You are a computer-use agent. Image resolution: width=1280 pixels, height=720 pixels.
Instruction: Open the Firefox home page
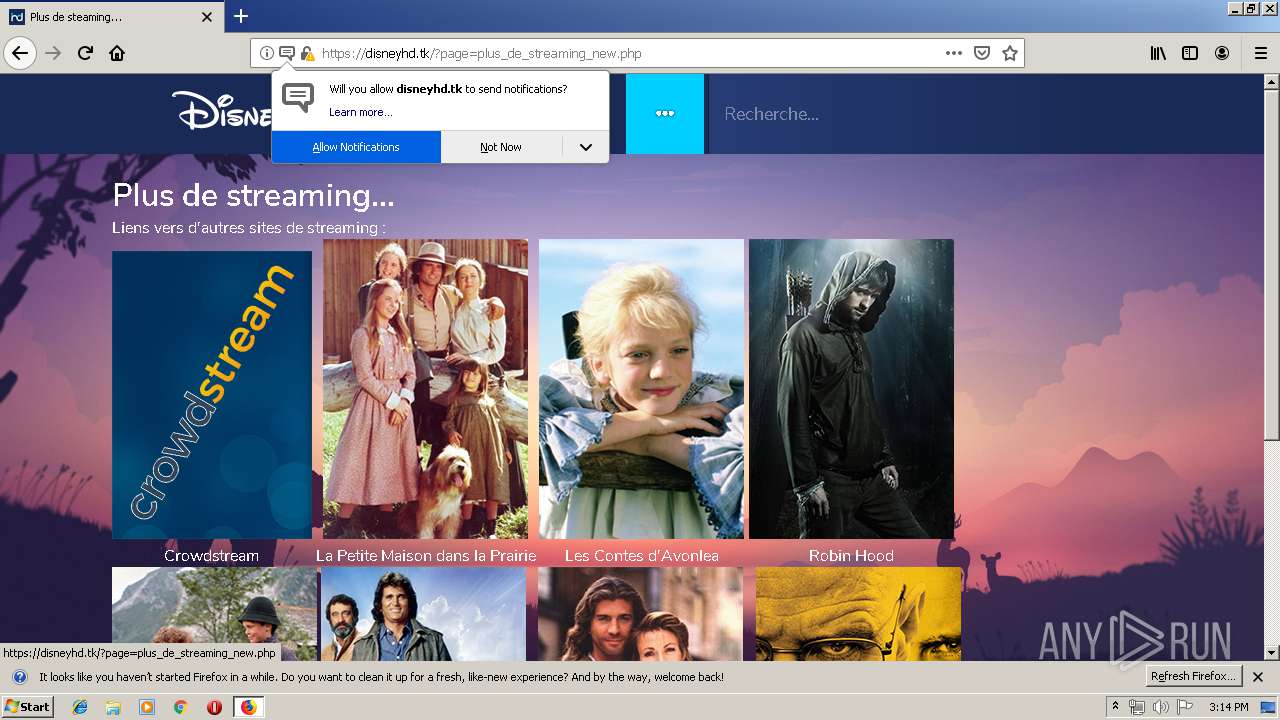tap(117, 53)
